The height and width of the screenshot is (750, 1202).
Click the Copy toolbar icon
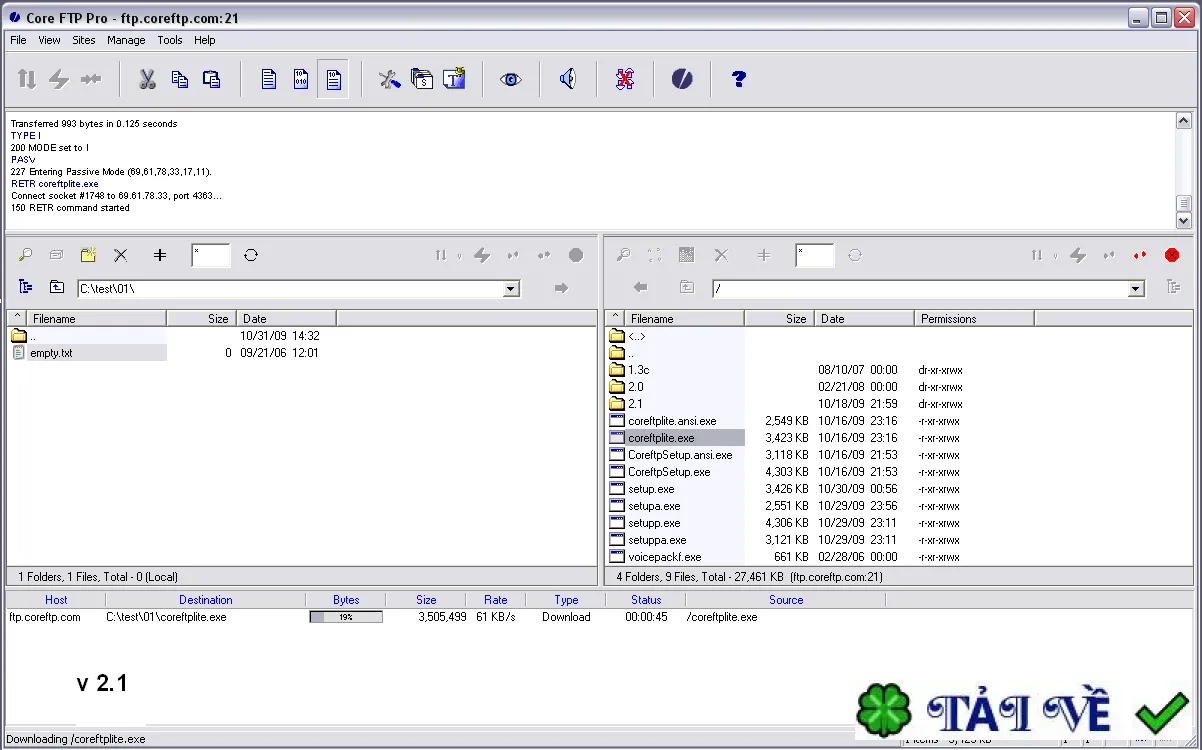(180, 80)
